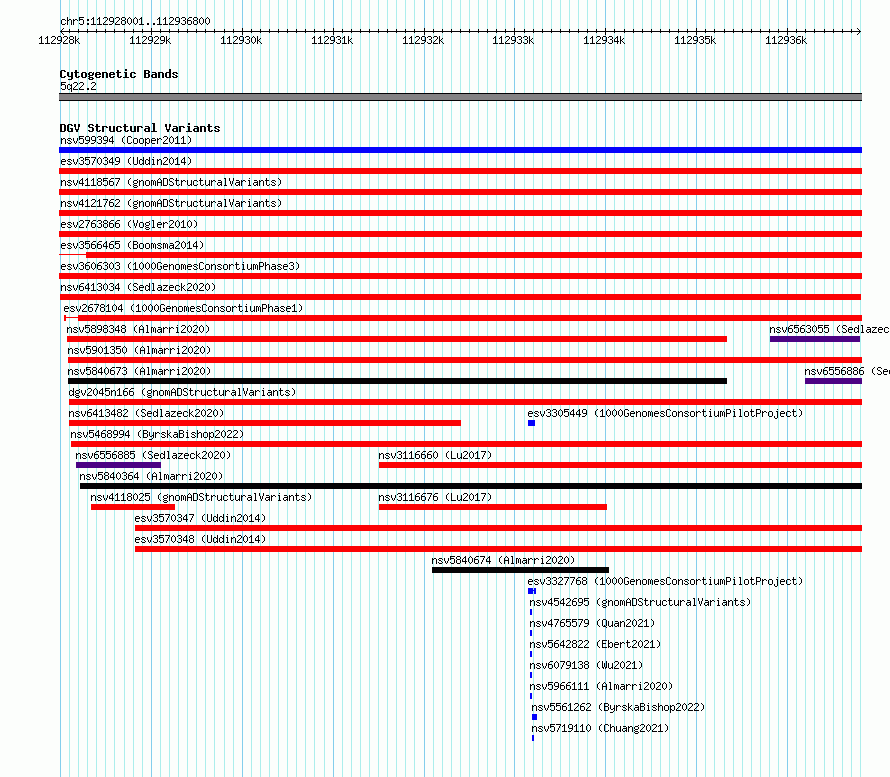Open nsv5901350 (Almarri2020) label
The height and width of the screenshot is (777, 890).
tap(139, 350)
